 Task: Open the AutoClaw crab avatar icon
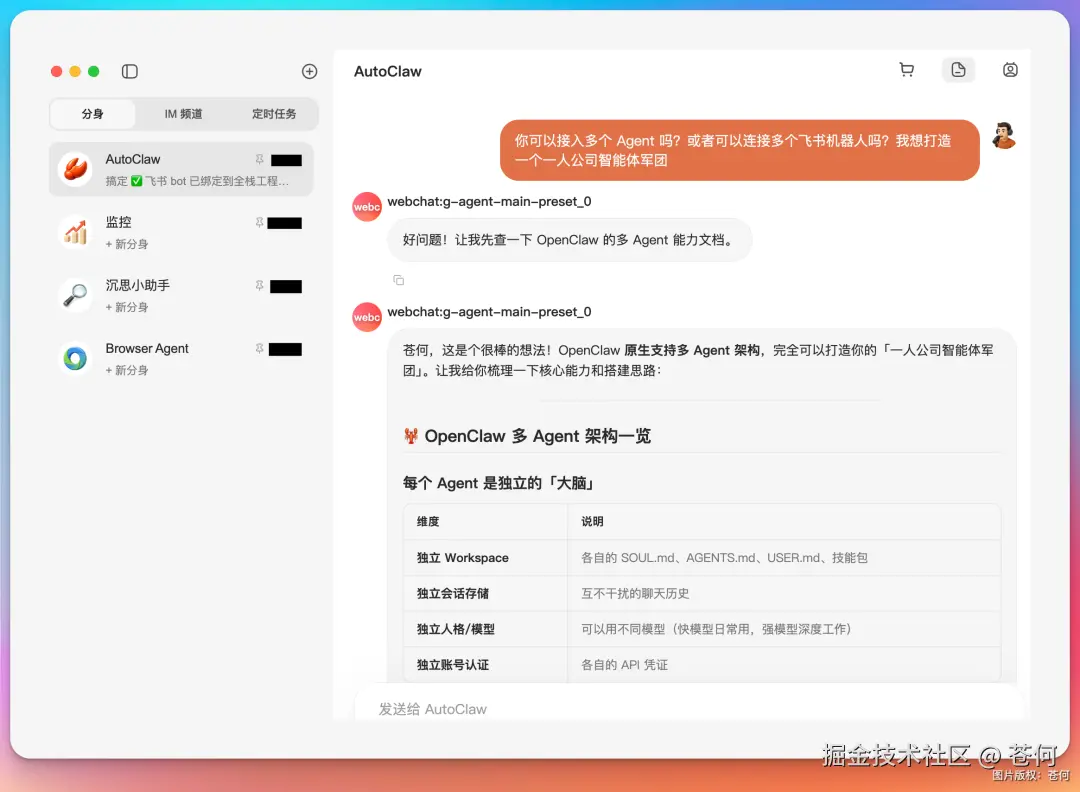click(75, 168)
